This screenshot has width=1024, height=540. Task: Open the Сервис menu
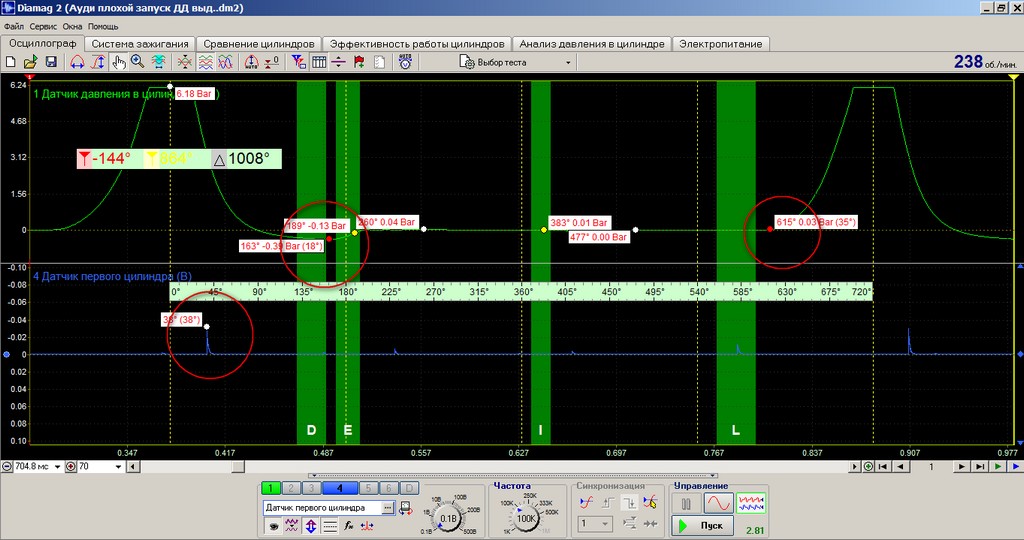point(43,27)
